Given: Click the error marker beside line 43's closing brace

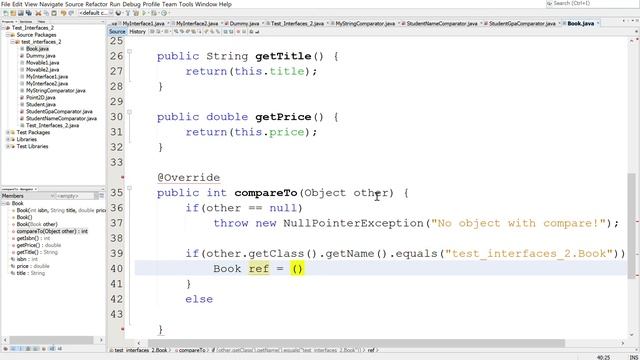Looking at the screenshot, I should coord(122,329).
